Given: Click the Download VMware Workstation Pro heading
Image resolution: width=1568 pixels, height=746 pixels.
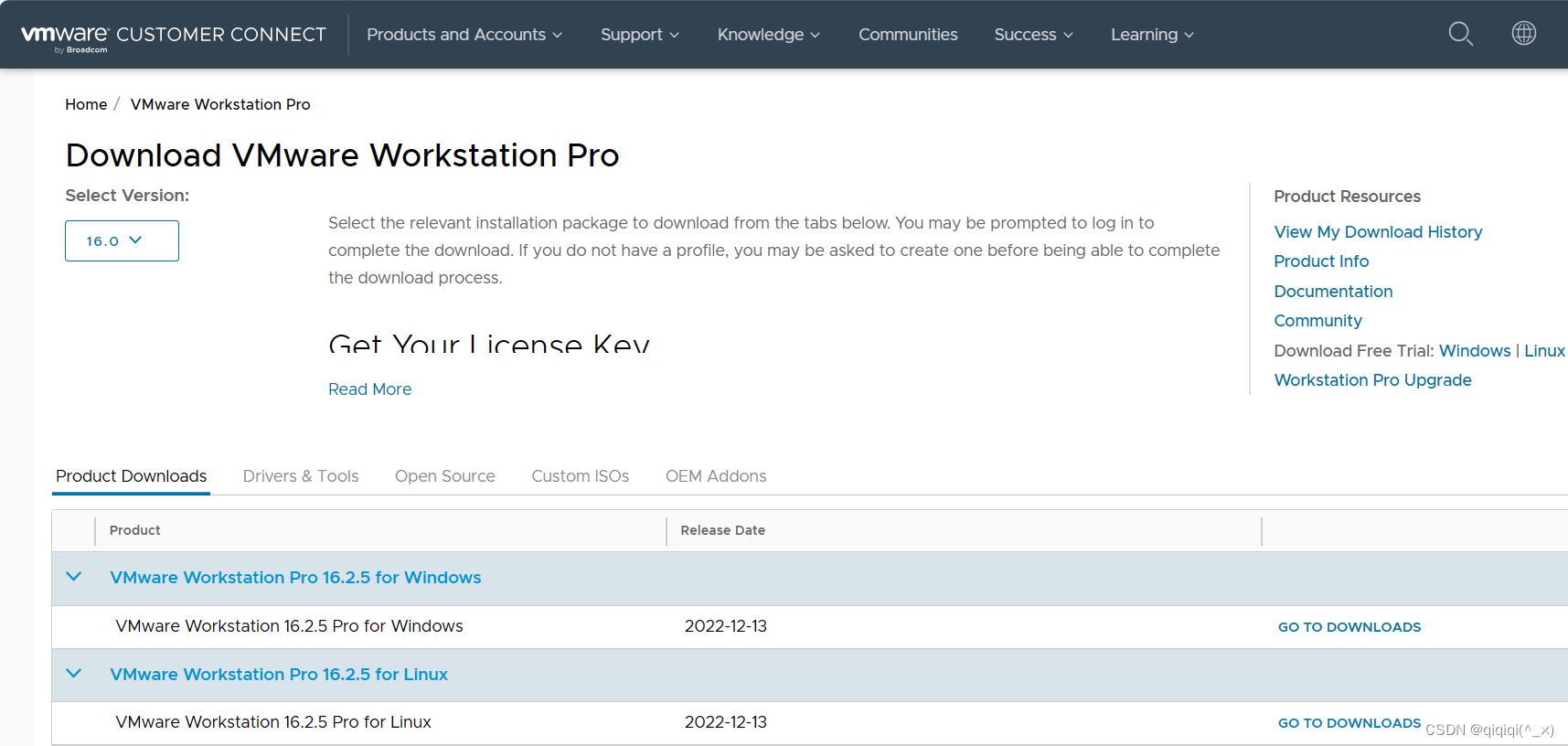Looking at the screenshot, I should [343, 155].
